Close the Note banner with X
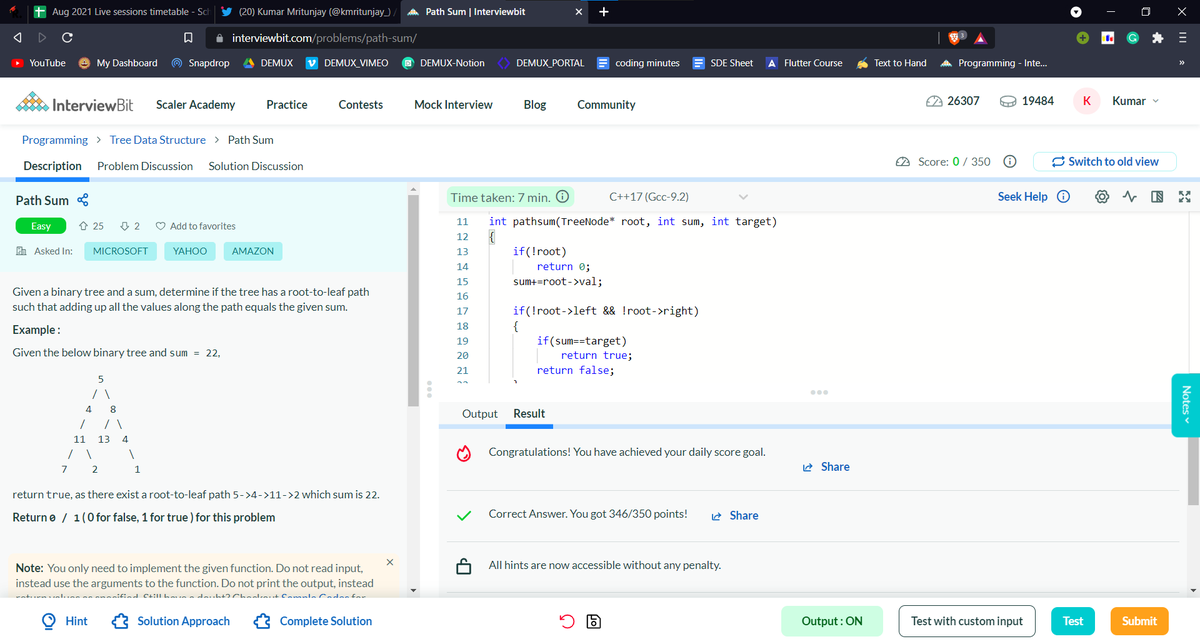Screen dimensions: 1200x644 (389, 564)
